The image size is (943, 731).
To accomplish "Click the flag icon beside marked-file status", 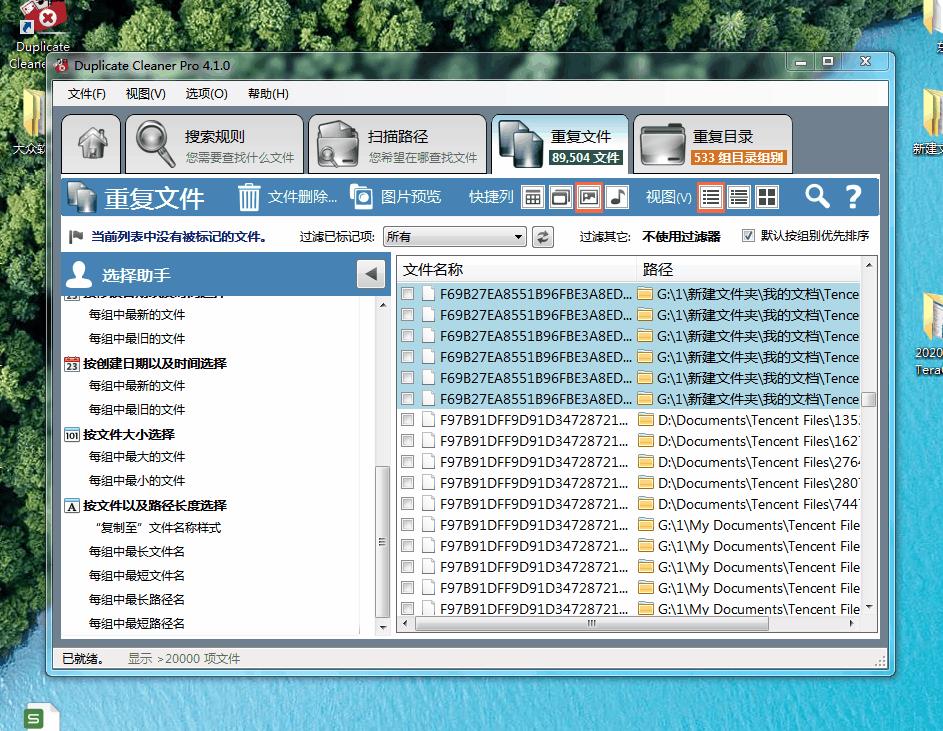I will pyautogui.click(x=76, y=236).
